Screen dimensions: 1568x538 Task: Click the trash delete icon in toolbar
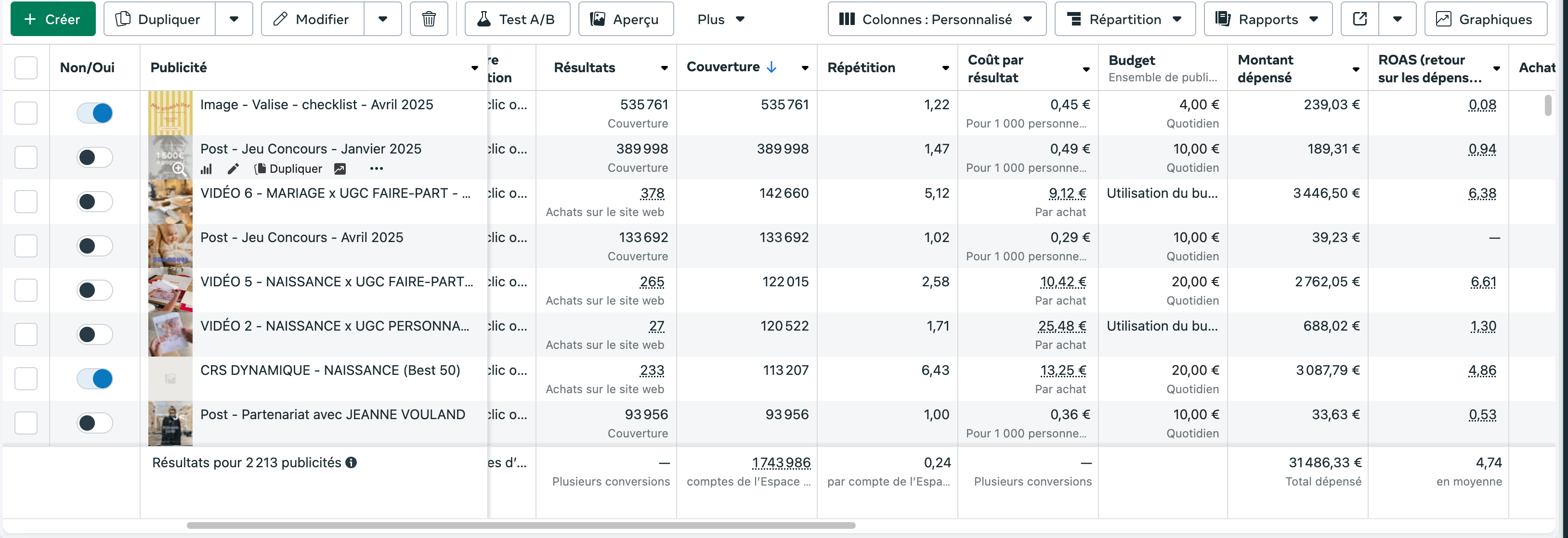click(429, 19)
